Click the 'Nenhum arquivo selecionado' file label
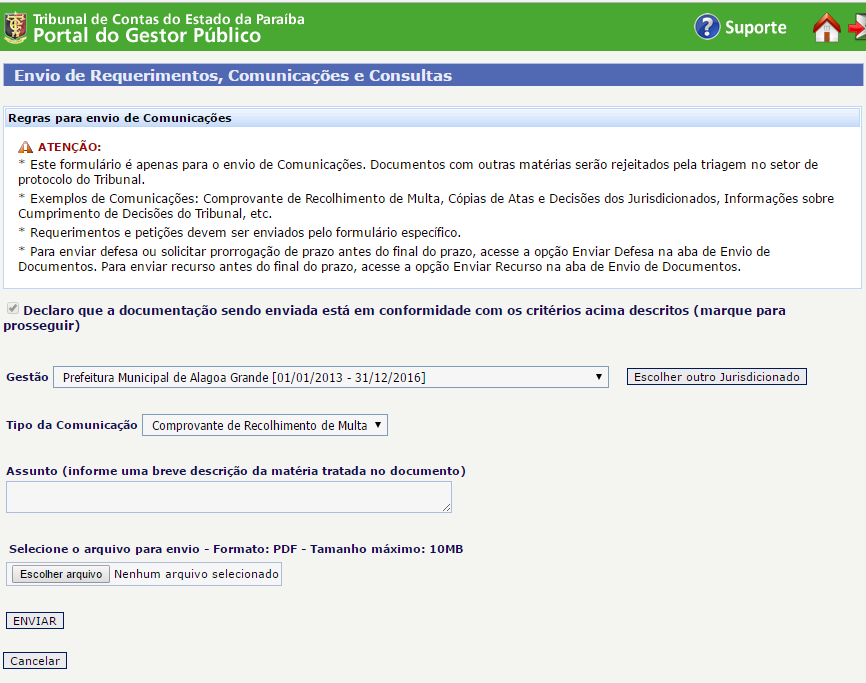This screenshot has width=866, height=683. tap(196, 574)
